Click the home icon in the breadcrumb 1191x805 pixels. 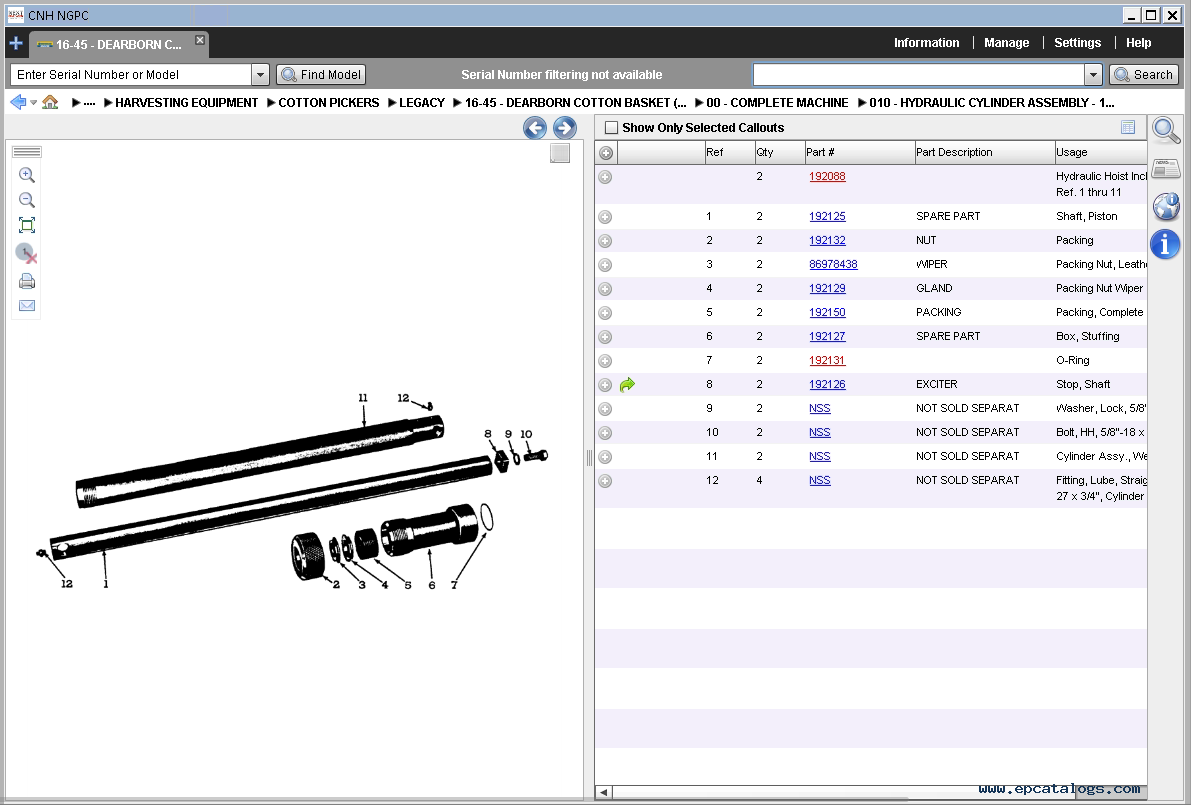click(50, 103)
